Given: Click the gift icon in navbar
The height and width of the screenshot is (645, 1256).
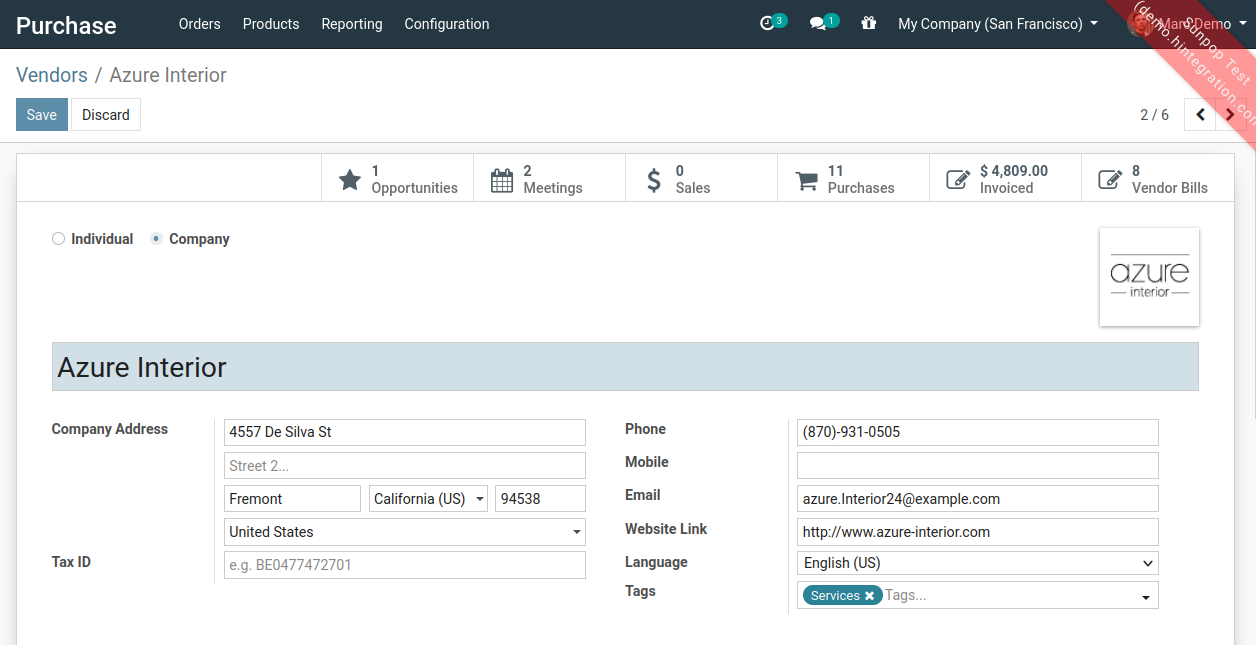Looking at the screenshot, I should pos(869,23).
